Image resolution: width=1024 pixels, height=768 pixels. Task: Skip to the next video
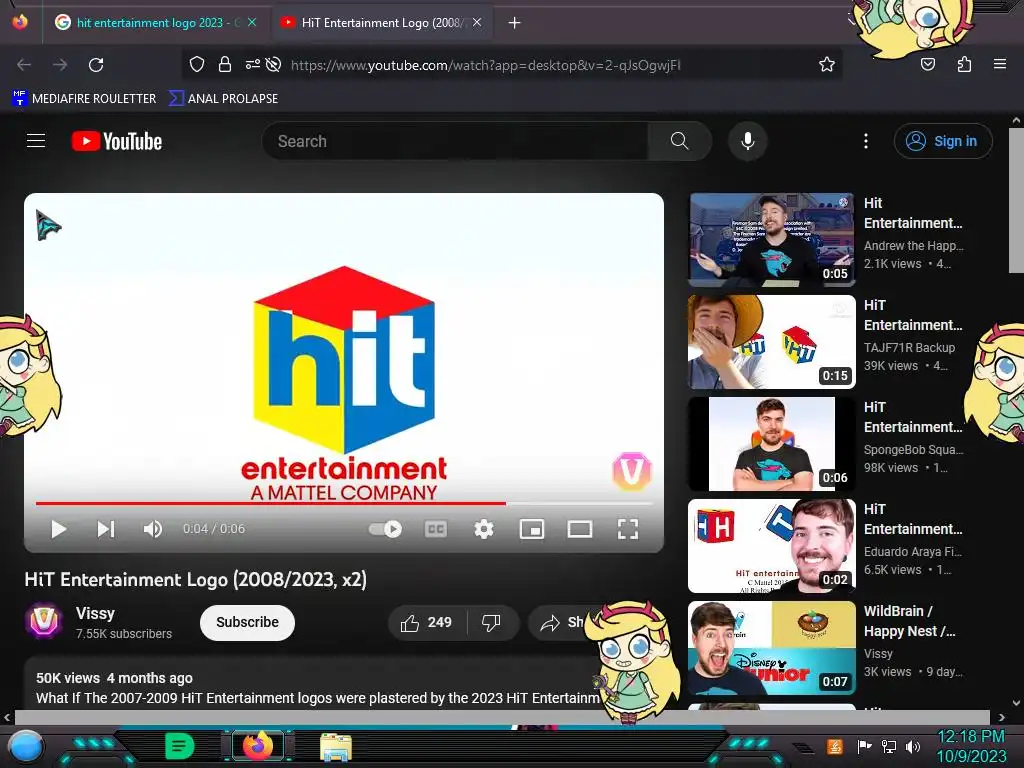106,529
